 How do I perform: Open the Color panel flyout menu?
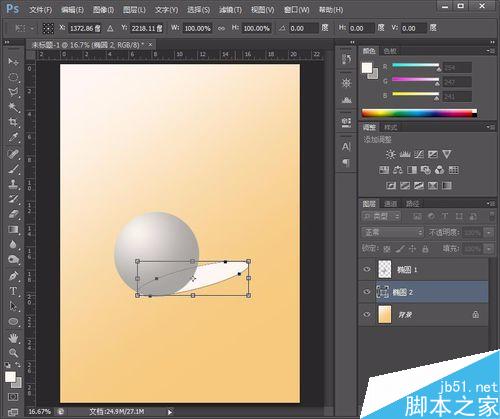click(x=490, y=51)
